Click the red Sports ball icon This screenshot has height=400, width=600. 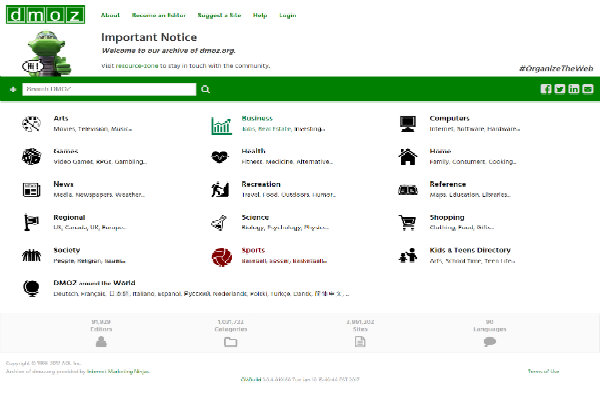(222, 257)
